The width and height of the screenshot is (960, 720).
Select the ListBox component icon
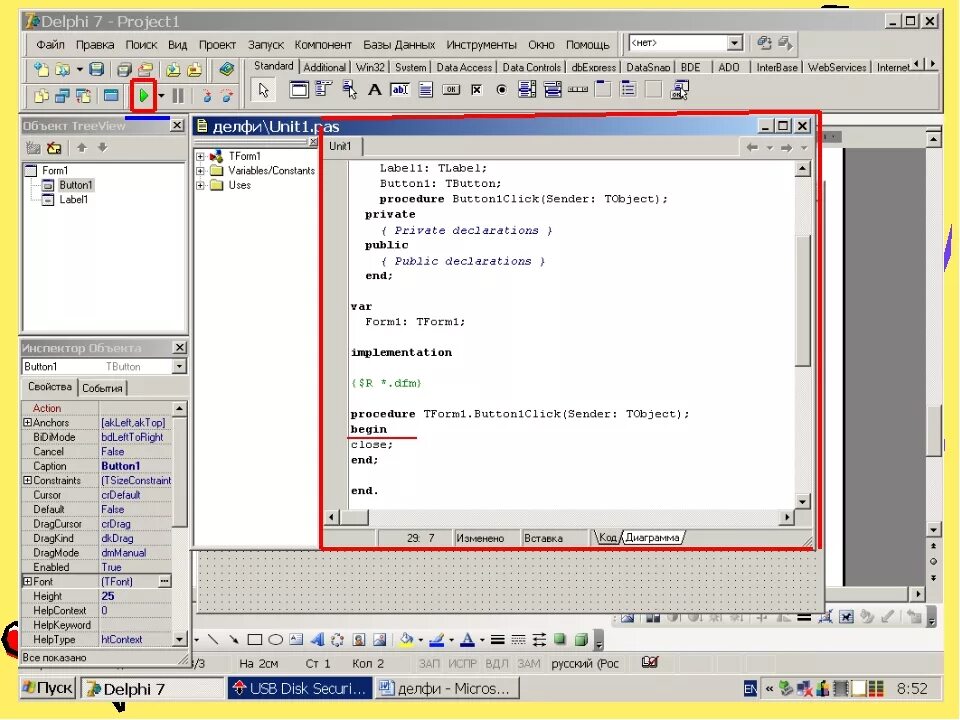click(x=527, y=89)
